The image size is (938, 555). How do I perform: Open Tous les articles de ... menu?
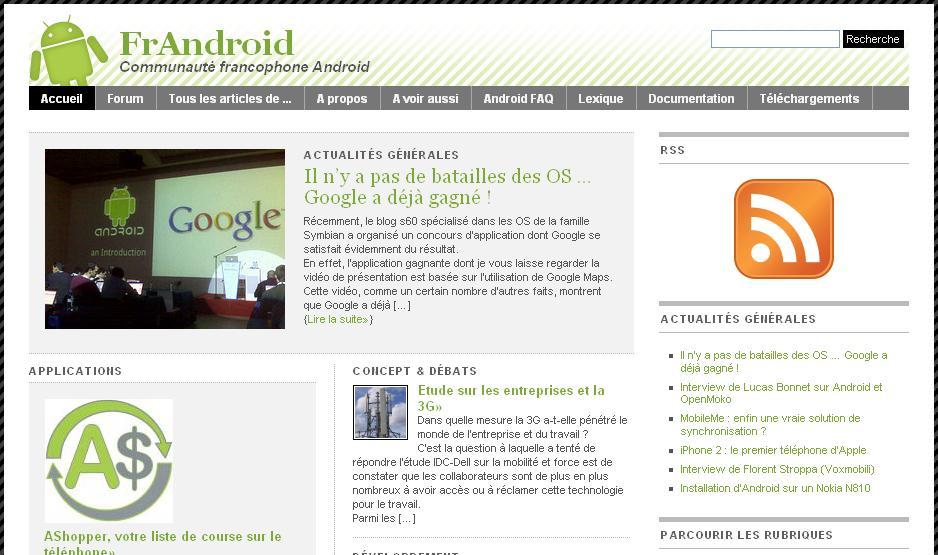[230, 99]
